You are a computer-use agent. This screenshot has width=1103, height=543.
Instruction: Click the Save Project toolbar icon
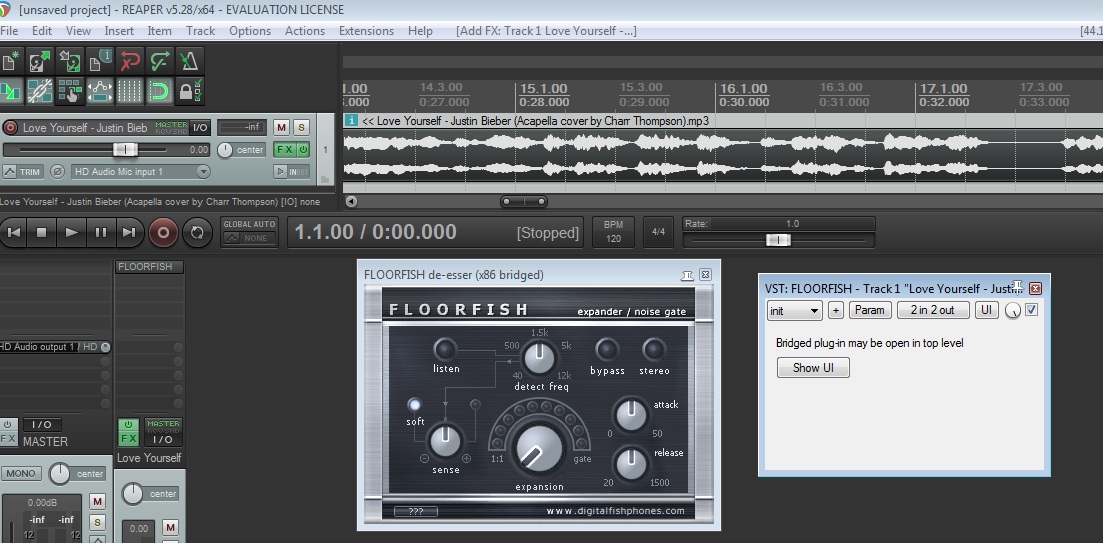[x=70, y=61]
